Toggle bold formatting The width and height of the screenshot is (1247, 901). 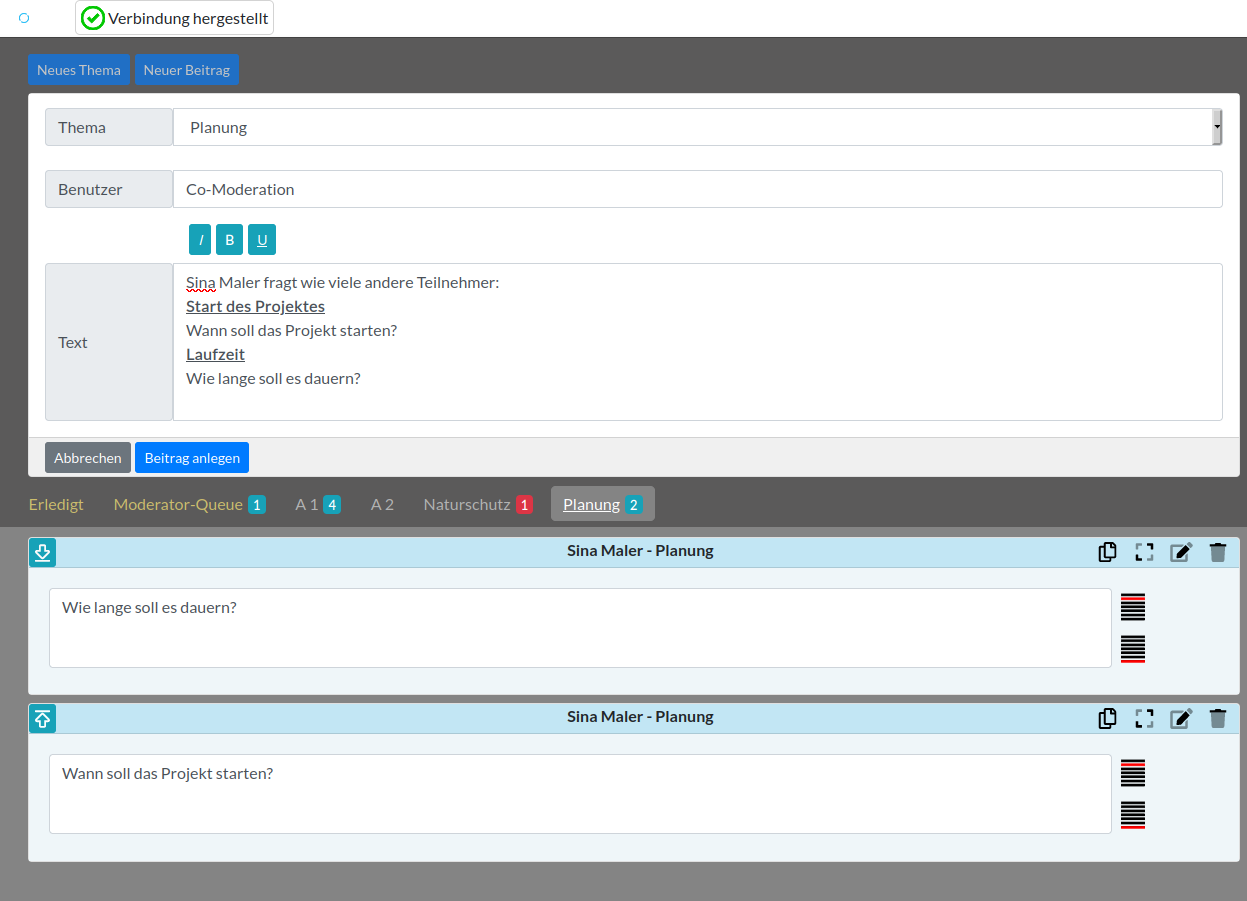(229, 240)
